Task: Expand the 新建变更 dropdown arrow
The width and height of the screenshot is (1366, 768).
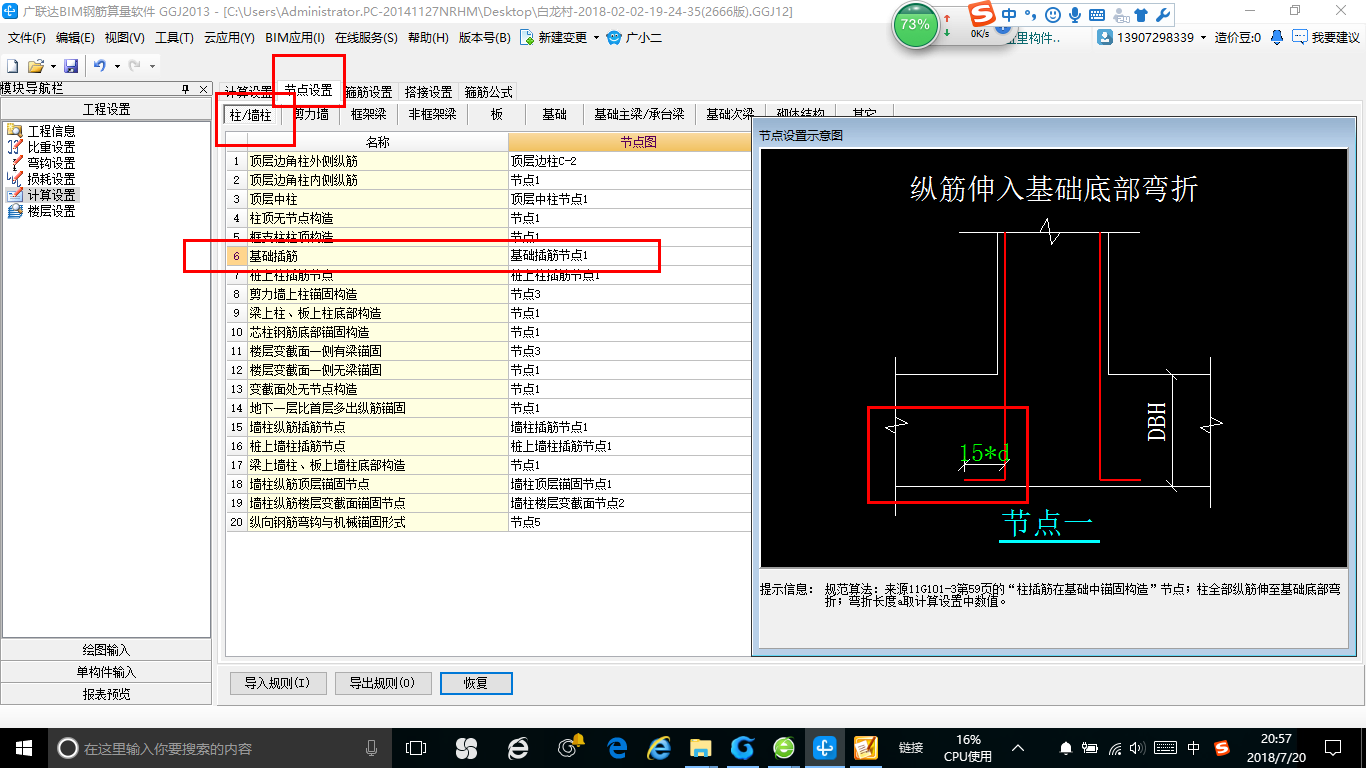Action: pos(596,38)
